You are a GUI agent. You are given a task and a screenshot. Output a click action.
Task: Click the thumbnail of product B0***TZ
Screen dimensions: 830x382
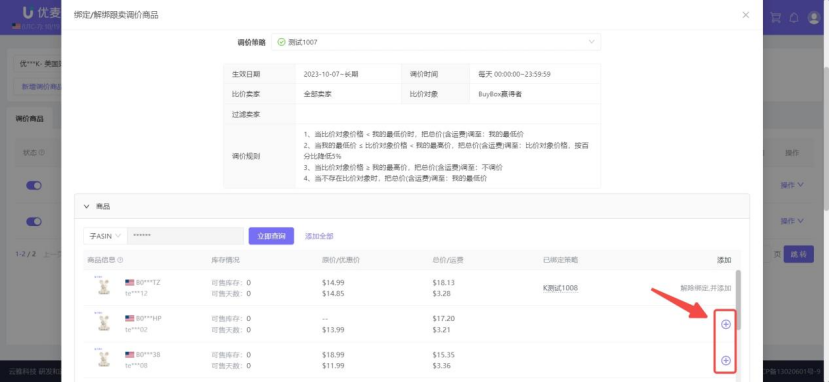pos(104,286)
